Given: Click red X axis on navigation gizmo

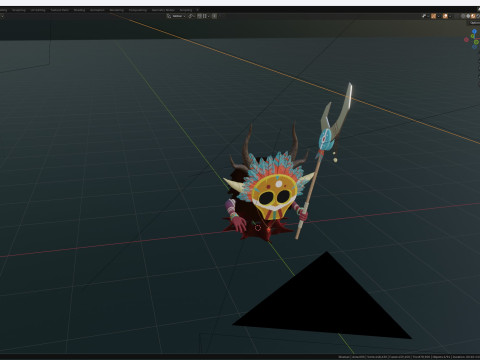Looking at the screenshot, I should click(x=466, y=40).
